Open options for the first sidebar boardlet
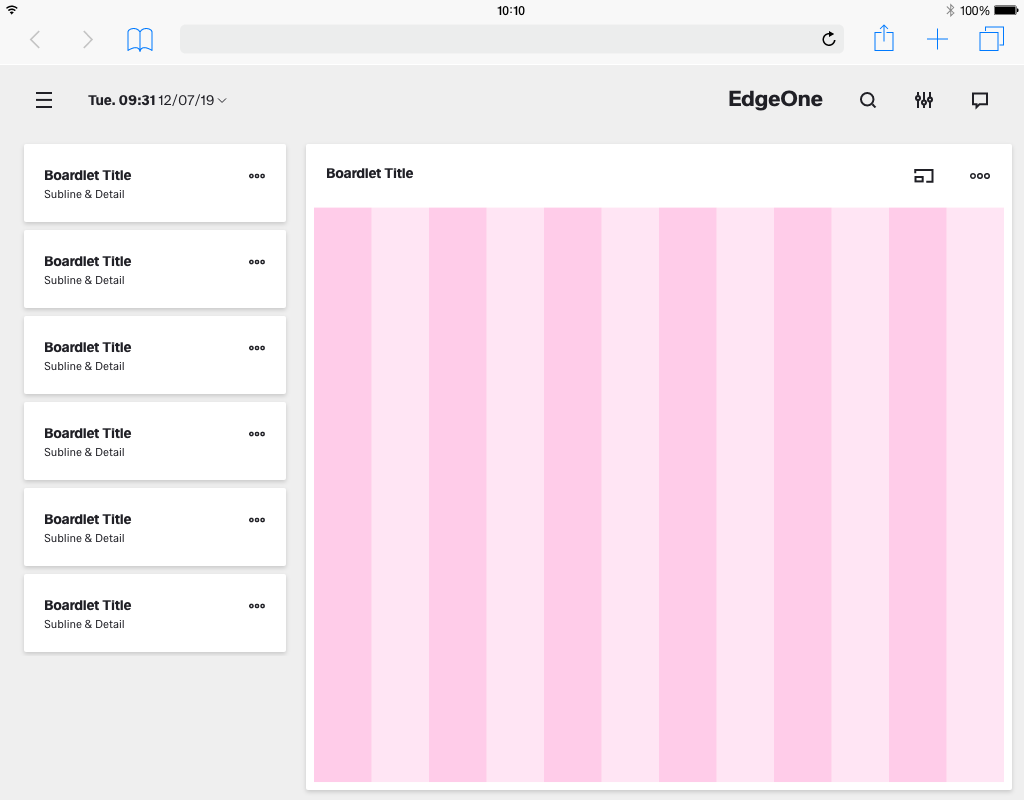This screenshot has height=800, width=1024. (257, 176)
